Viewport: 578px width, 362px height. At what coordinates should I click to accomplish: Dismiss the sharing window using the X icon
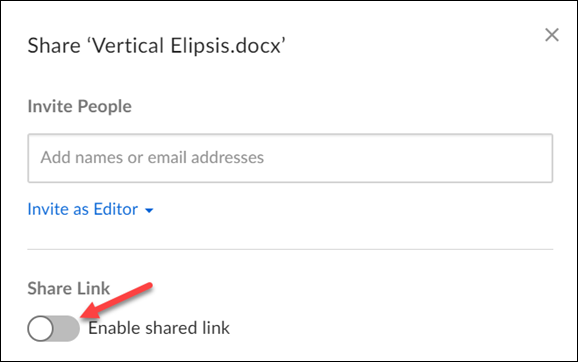click(x=552, y=35)
